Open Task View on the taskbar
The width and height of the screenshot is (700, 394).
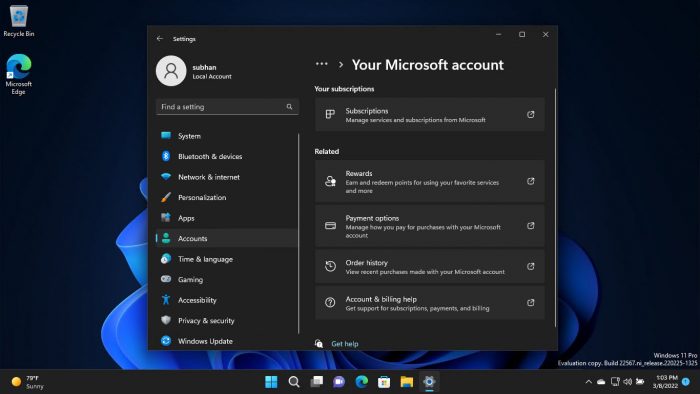click(317, 382)
